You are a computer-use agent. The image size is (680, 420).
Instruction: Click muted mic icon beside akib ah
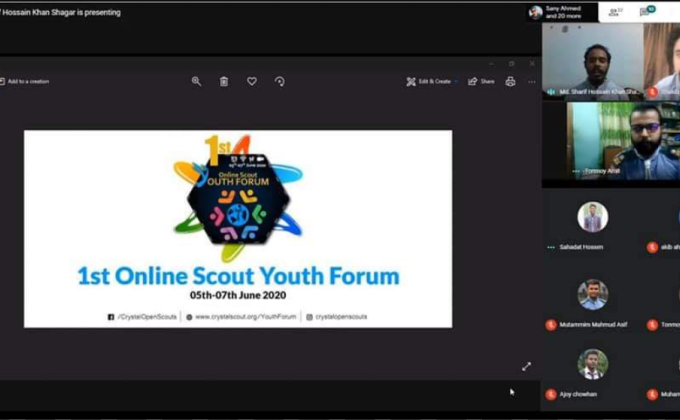tap(652, 247)
